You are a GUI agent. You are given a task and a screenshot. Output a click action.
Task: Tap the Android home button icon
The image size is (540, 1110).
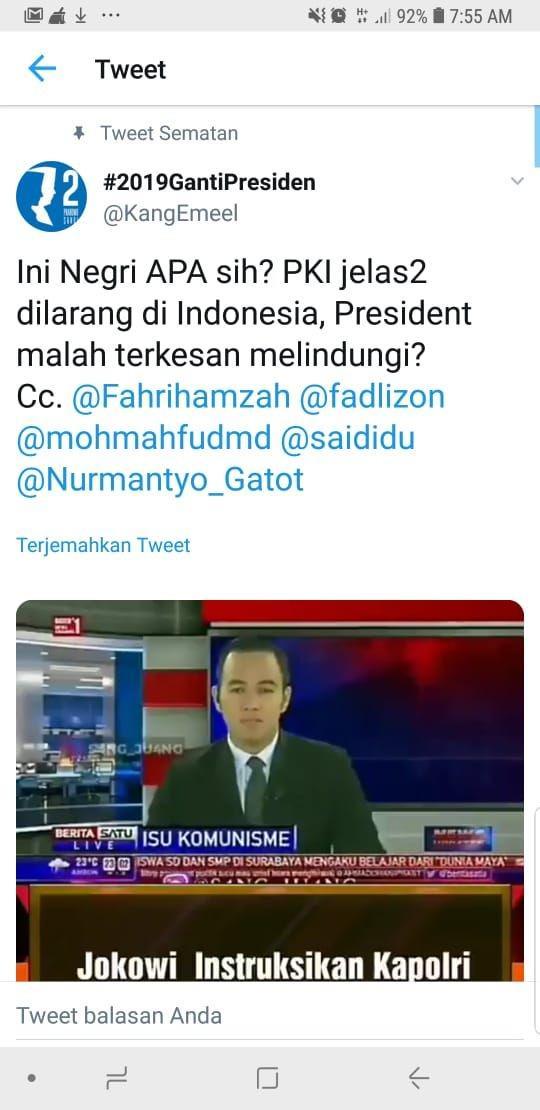click(268, 1078)
